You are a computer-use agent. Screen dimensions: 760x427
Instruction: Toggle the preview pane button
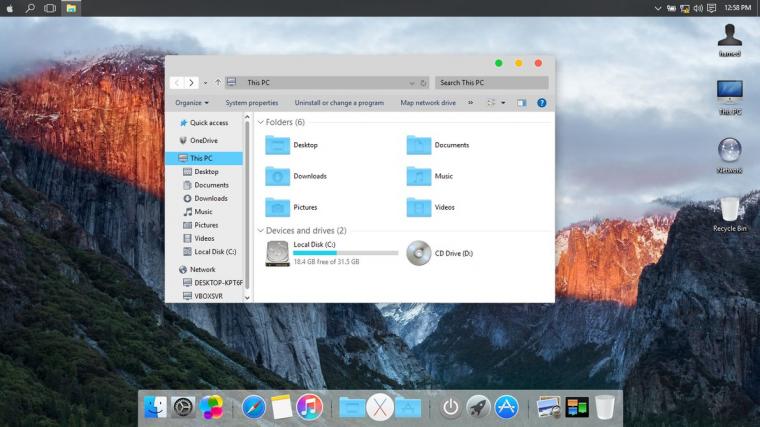point(522,103)
